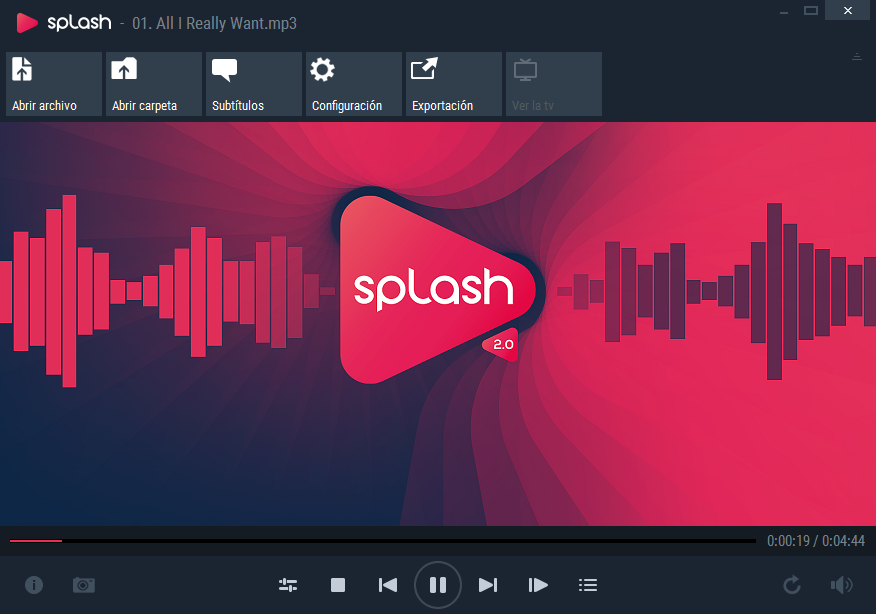Open the Exportación tool

(452, 84)
